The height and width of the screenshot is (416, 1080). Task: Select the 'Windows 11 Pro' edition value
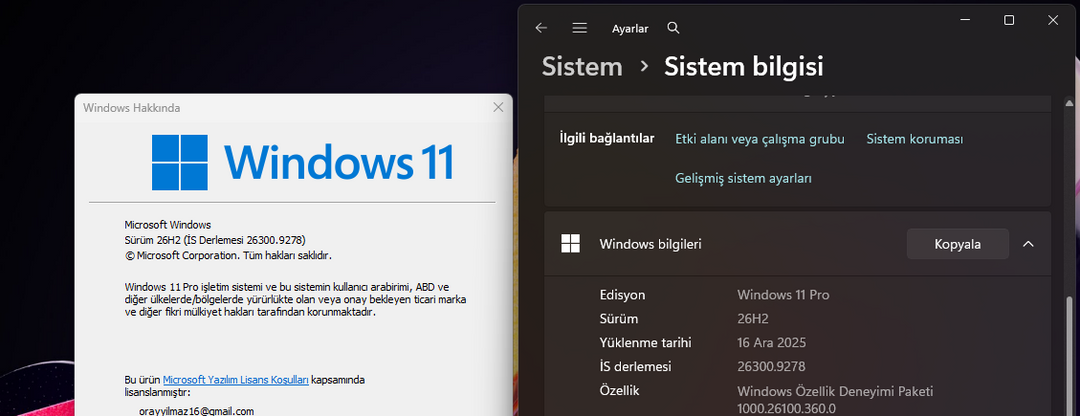pos(783,295)
